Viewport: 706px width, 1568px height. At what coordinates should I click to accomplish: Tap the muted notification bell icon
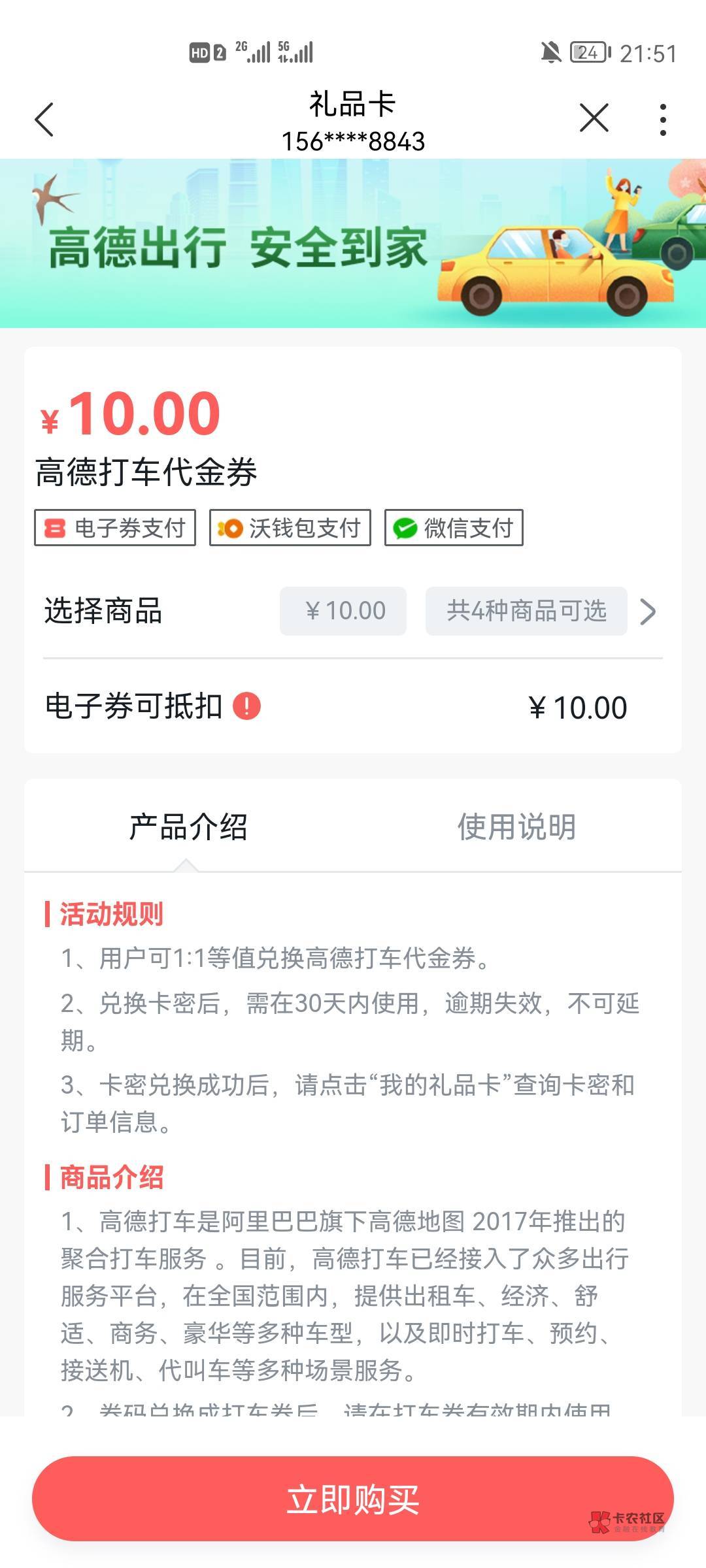click(x=550, y=52)
